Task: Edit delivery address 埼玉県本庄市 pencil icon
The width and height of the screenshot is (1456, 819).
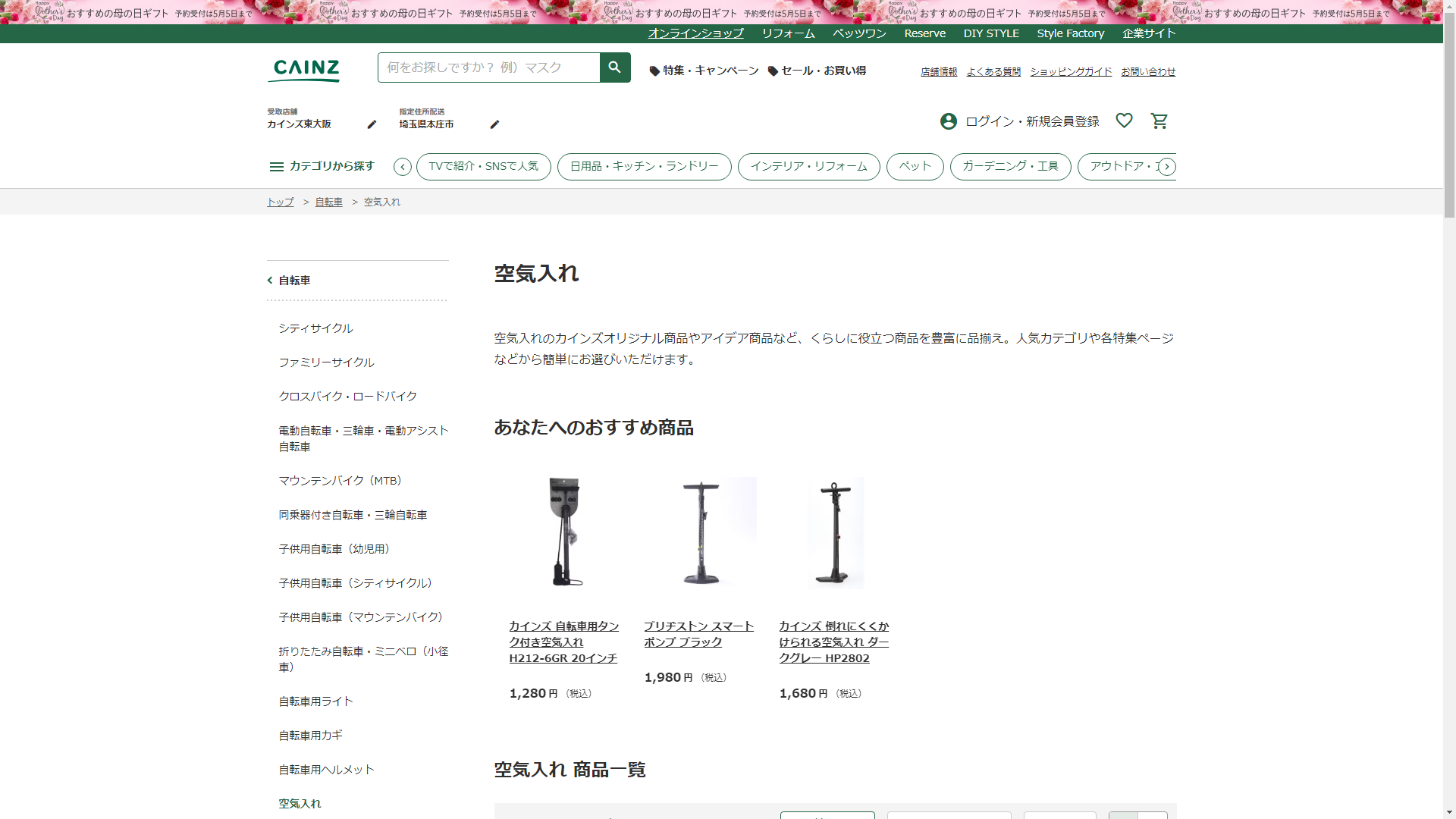Action: tap(494, 124)
